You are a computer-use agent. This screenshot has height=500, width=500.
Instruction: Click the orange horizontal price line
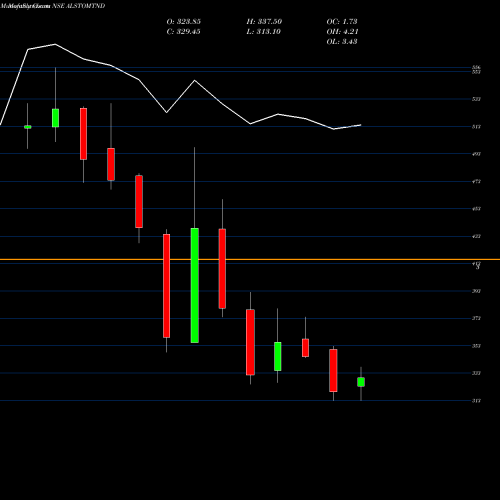pos(250,259)
